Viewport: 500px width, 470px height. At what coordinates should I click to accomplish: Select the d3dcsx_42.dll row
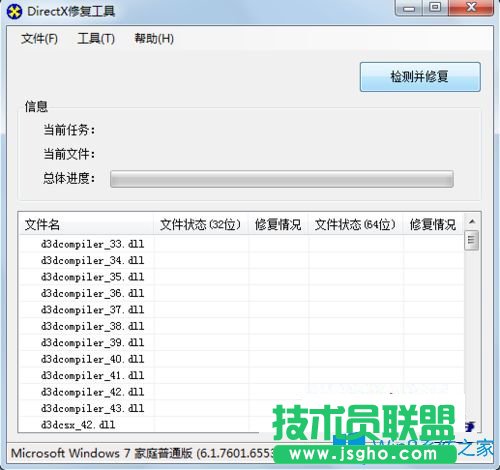(241, 424)
